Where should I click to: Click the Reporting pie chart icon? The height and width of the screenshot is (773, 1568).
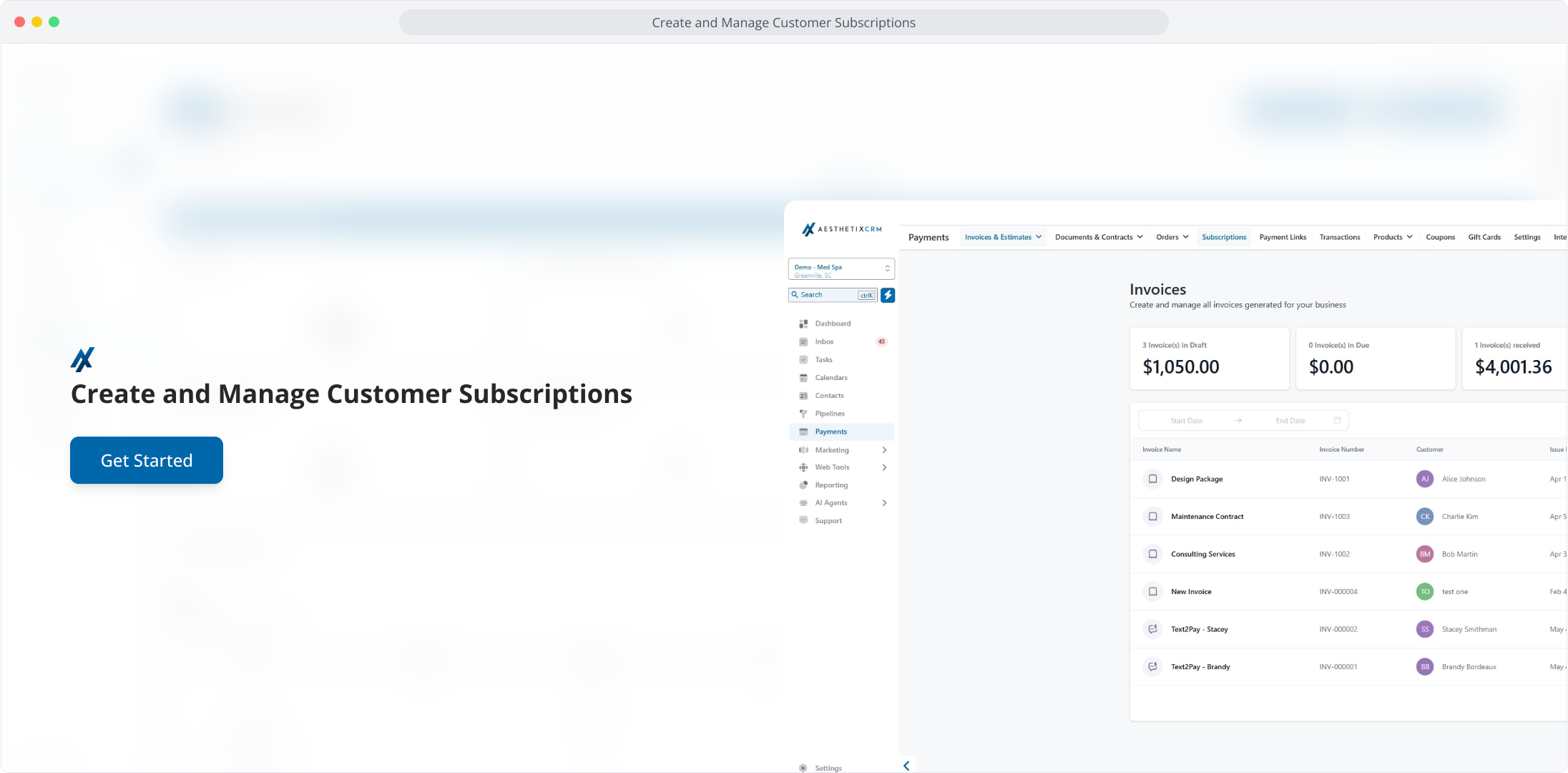[x=803, y=485]
